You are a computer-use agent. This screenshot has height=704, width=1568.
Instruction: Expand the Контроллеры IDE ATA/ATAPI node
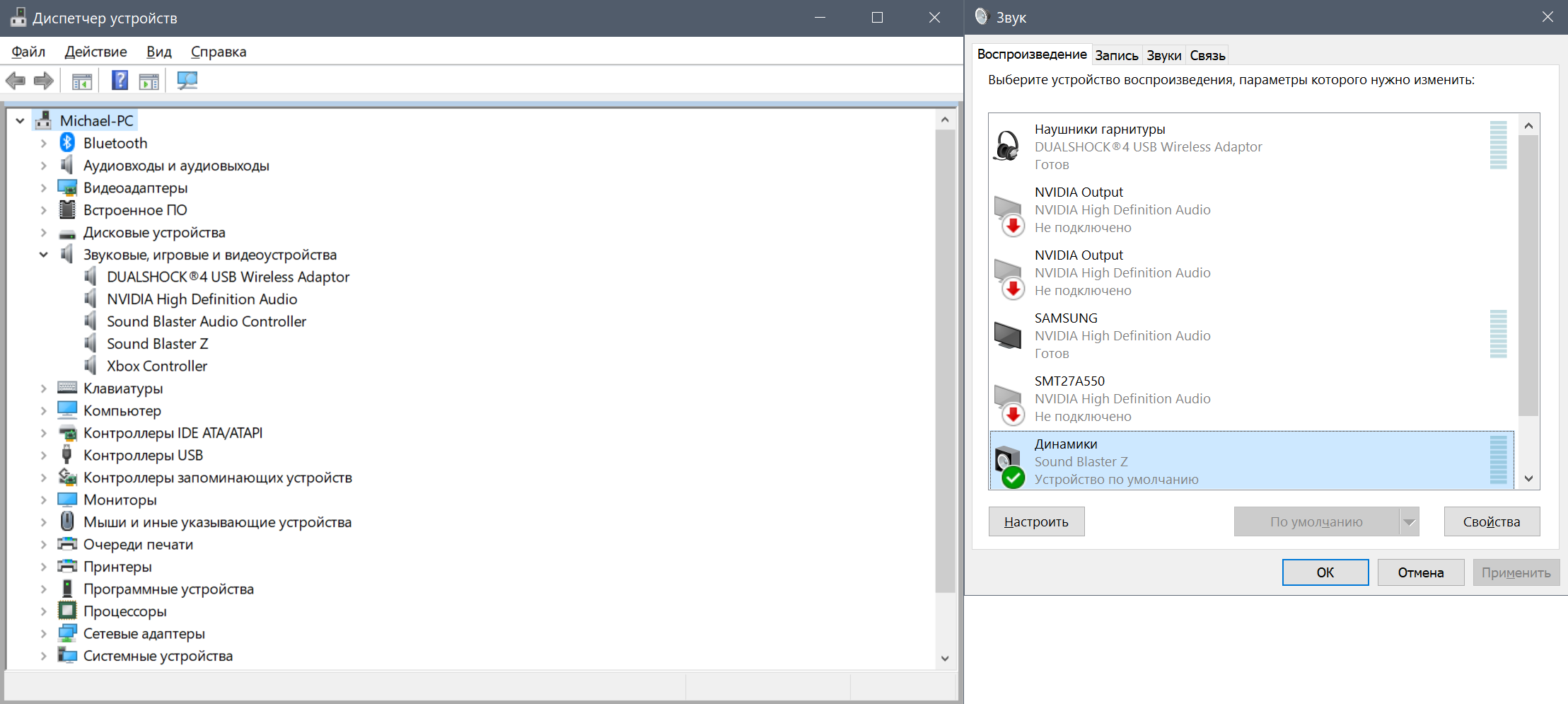(44, 433)
